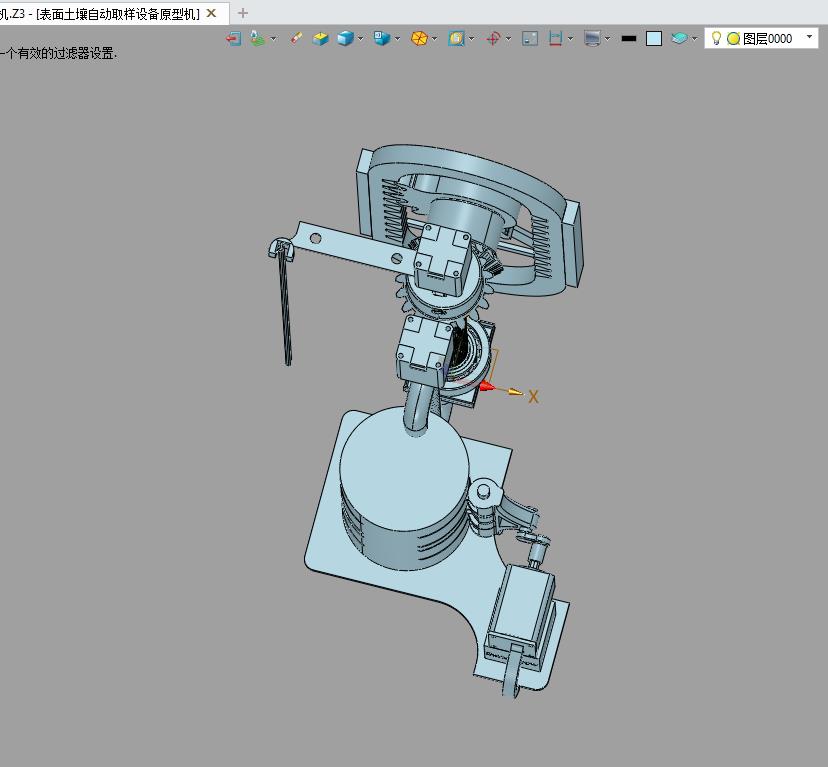The image size is (828, 767).
Task: Click the gray square toggle icon
Action: 530,39
